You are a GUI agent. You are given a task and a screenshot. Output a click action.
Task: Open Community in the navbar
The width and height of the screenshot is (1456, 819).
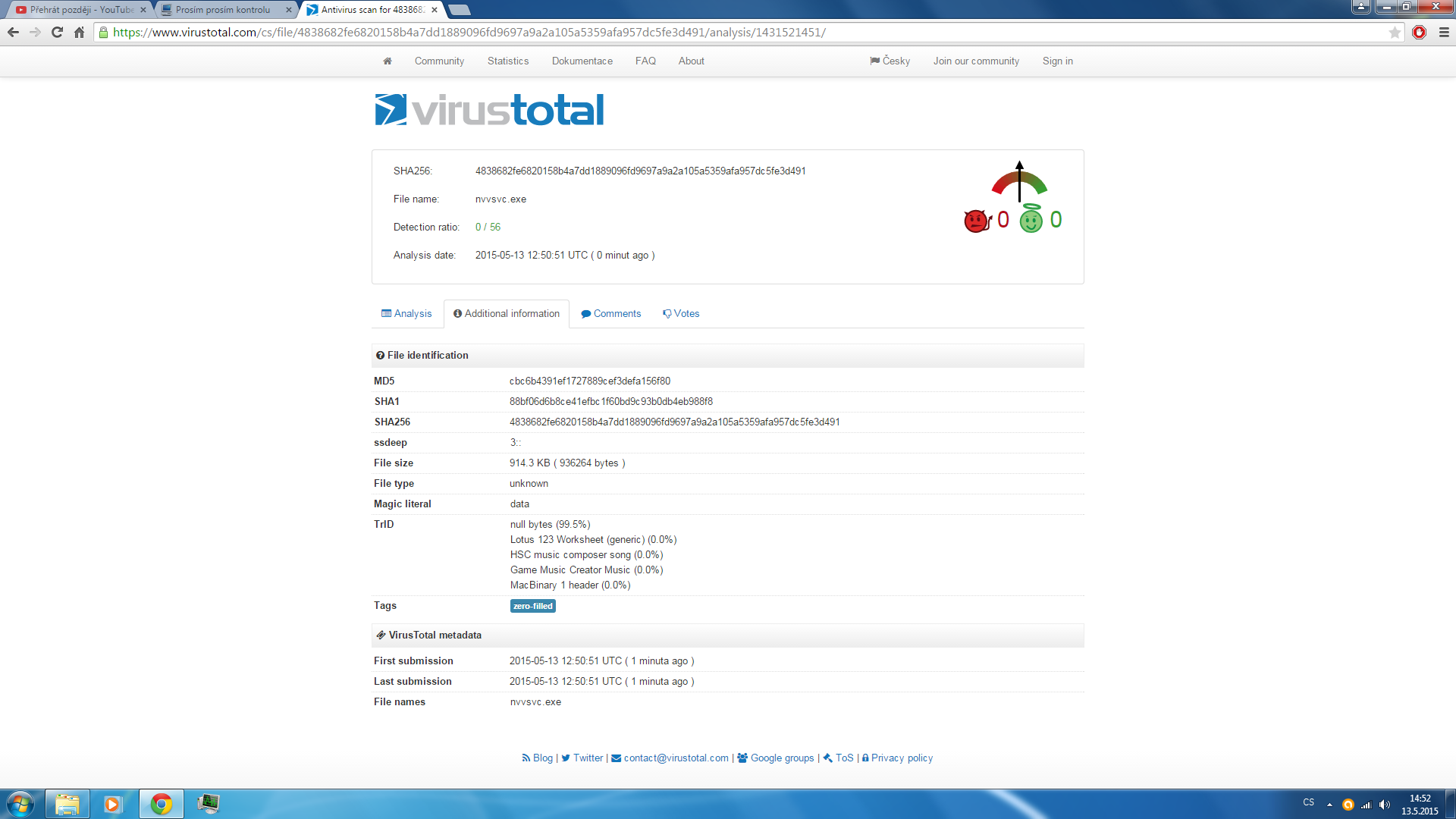[439, 61]
